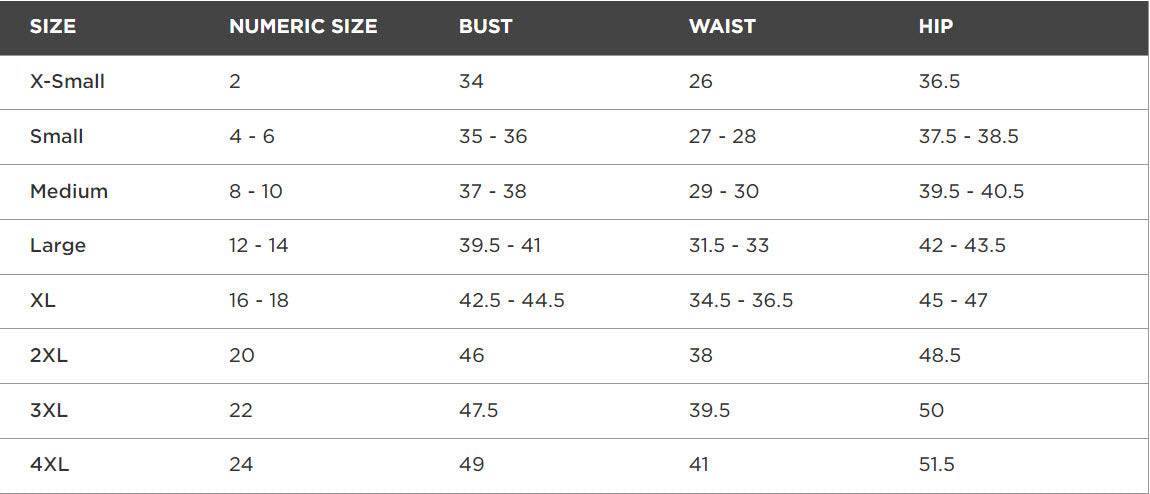
Task: Click the 29 - 30 waist measurement
Action: (x=724, y=191)
